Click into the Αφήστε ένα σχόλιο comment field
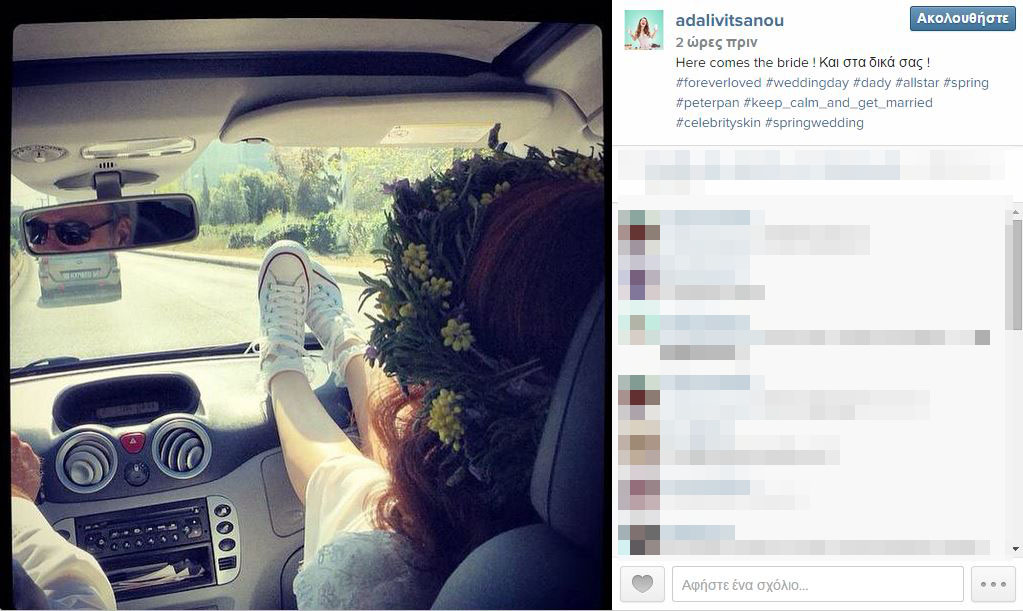 coord(817,584)
